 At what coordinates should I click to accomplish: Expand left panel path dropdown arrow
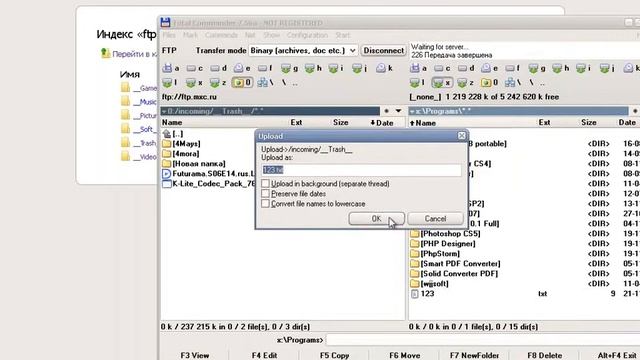[x=164, y=111]
